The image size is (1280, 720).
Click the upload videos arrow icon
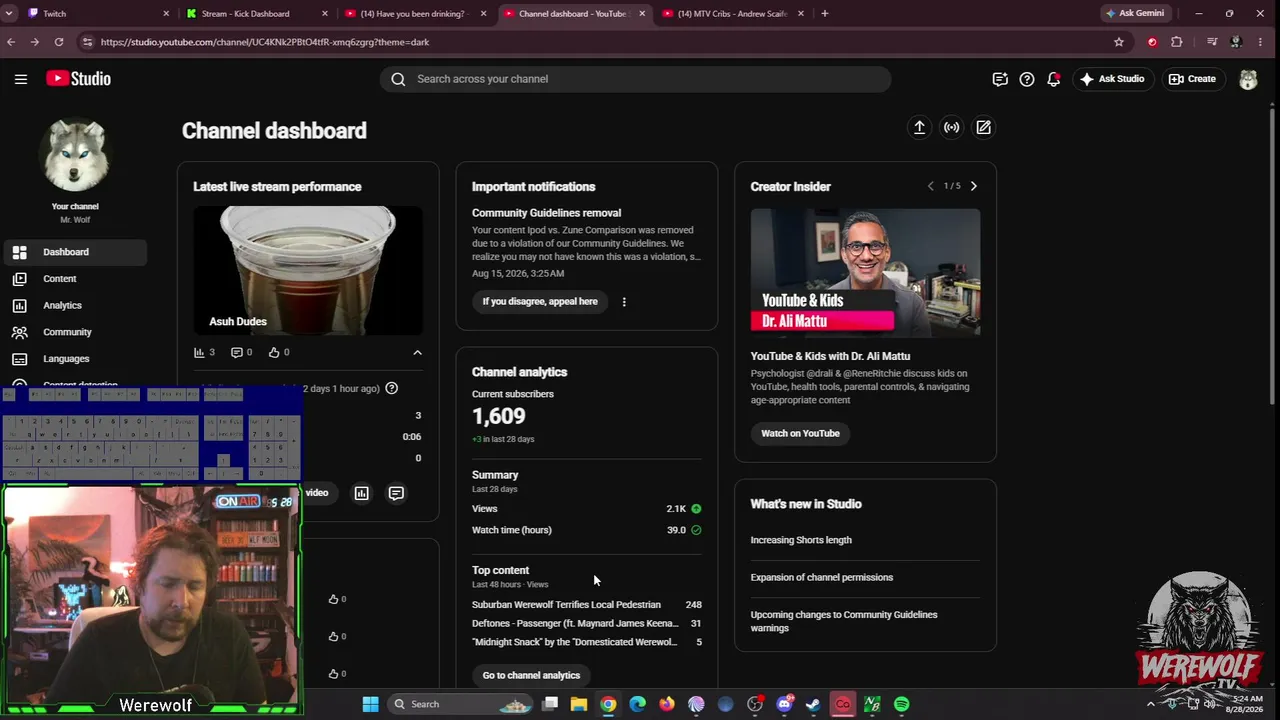919,127
